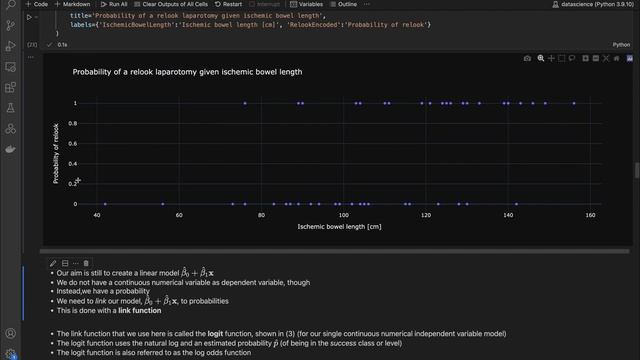Open the Variables panel
Viewport: 640px width, 360px height.
[306, 4]
